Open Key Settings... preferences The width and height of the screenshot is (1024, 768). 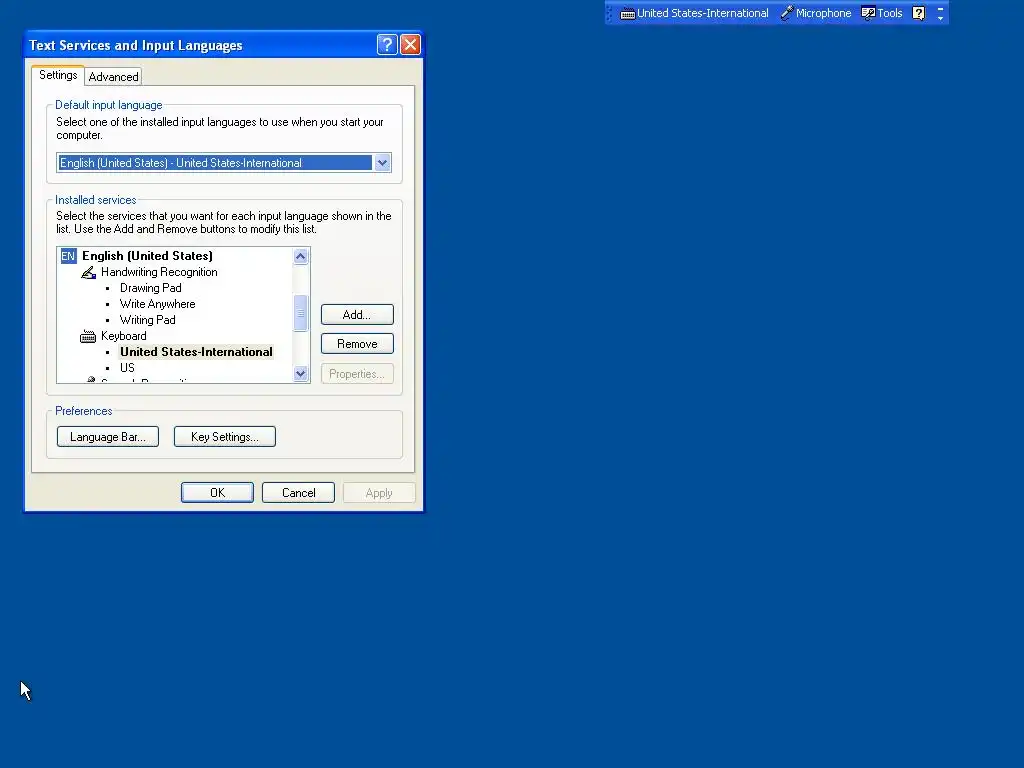225,437
